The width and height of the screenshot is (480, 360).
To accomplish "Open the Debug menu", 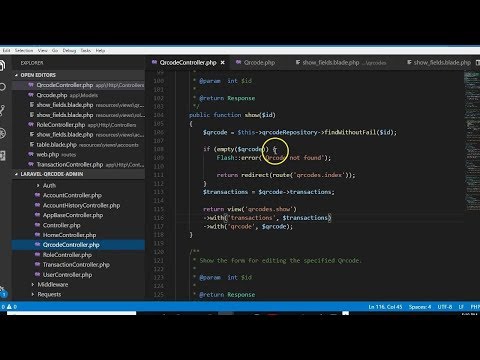I will click(69, 51).
